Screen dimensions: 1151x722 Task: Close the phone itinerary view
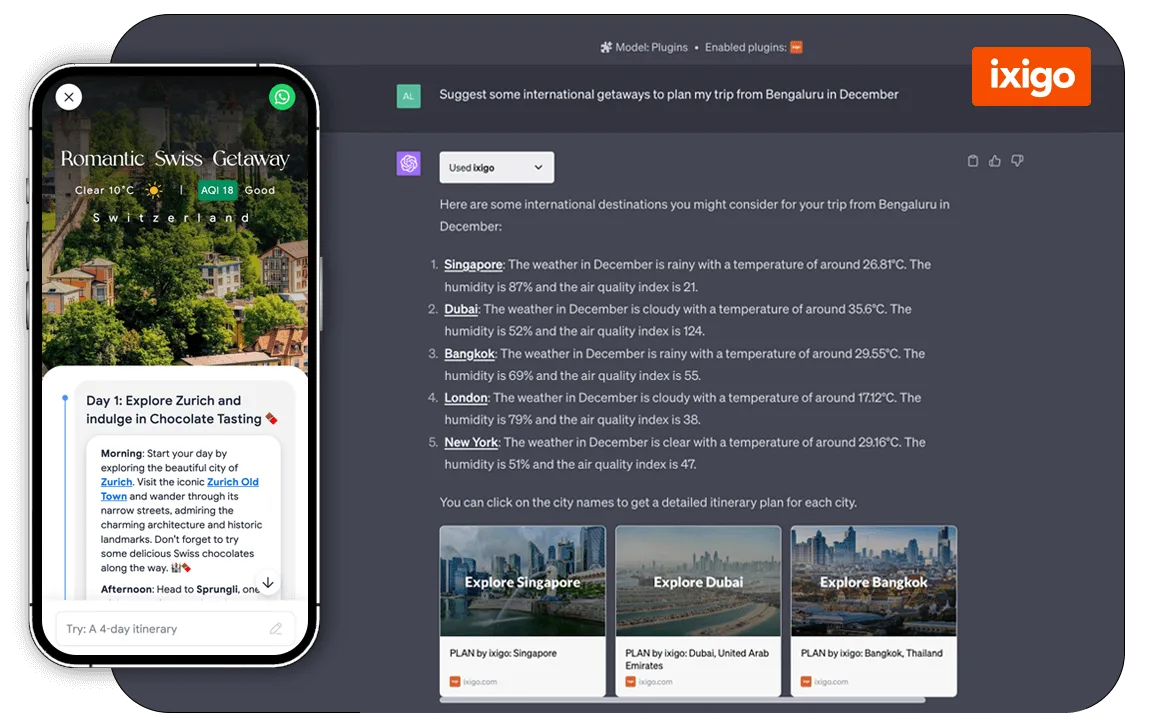[x=68, y=97]
